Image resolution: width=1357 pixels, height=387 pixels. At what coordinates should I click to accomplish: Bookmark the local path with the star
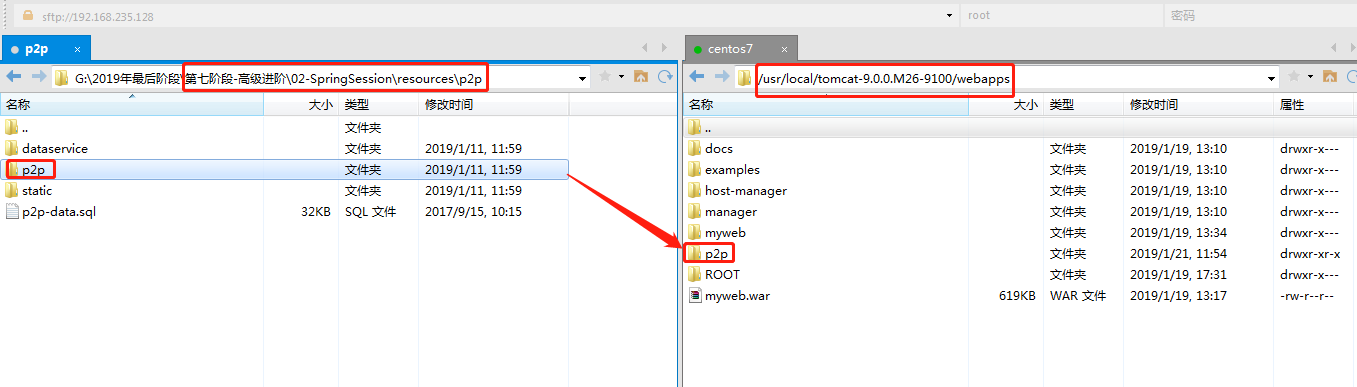[606, 77]
